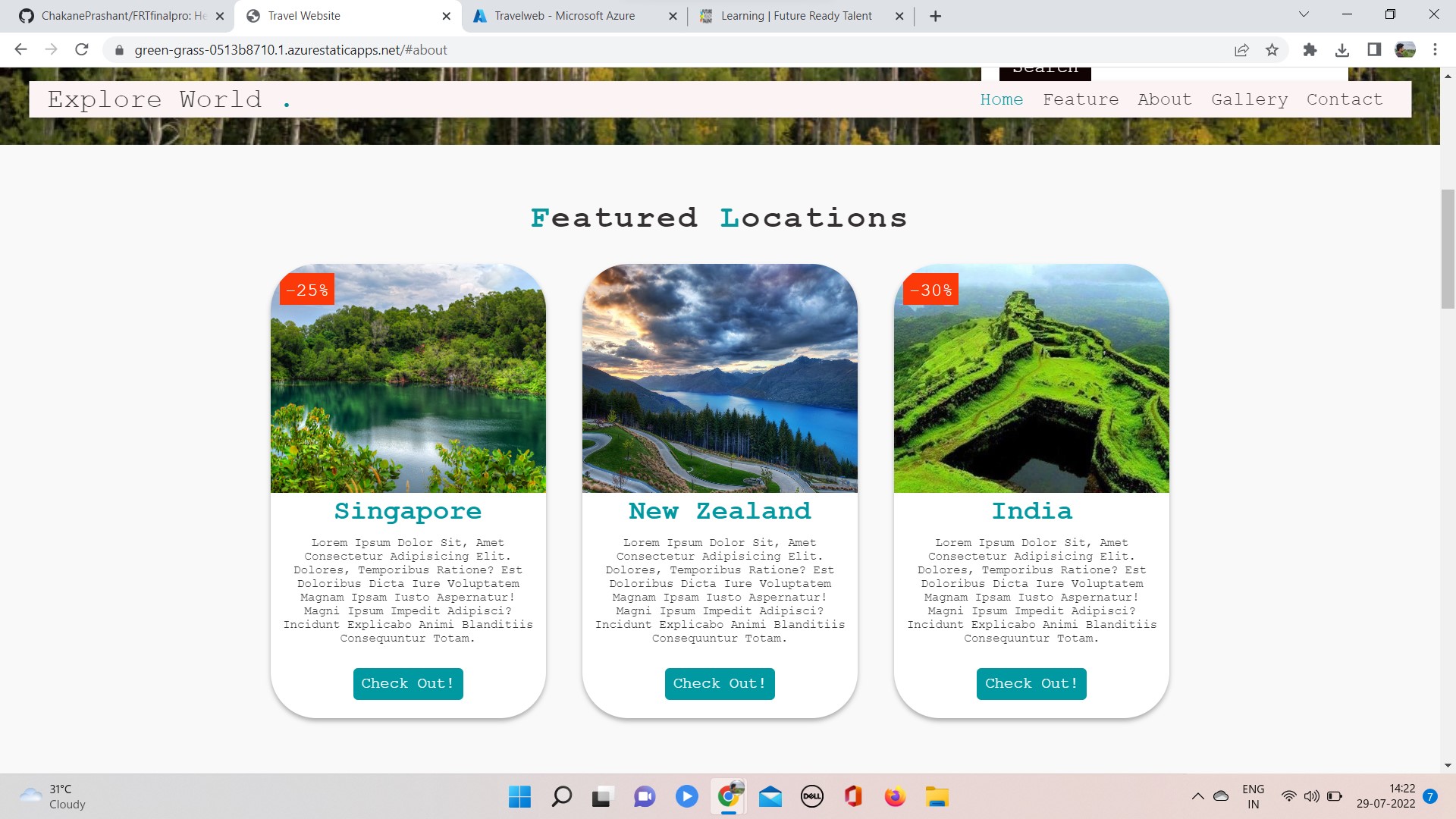1456x819 pixels.
Task: Launch Mail app from taskbar
Action: pyautogui.click(x=770, y=796)
